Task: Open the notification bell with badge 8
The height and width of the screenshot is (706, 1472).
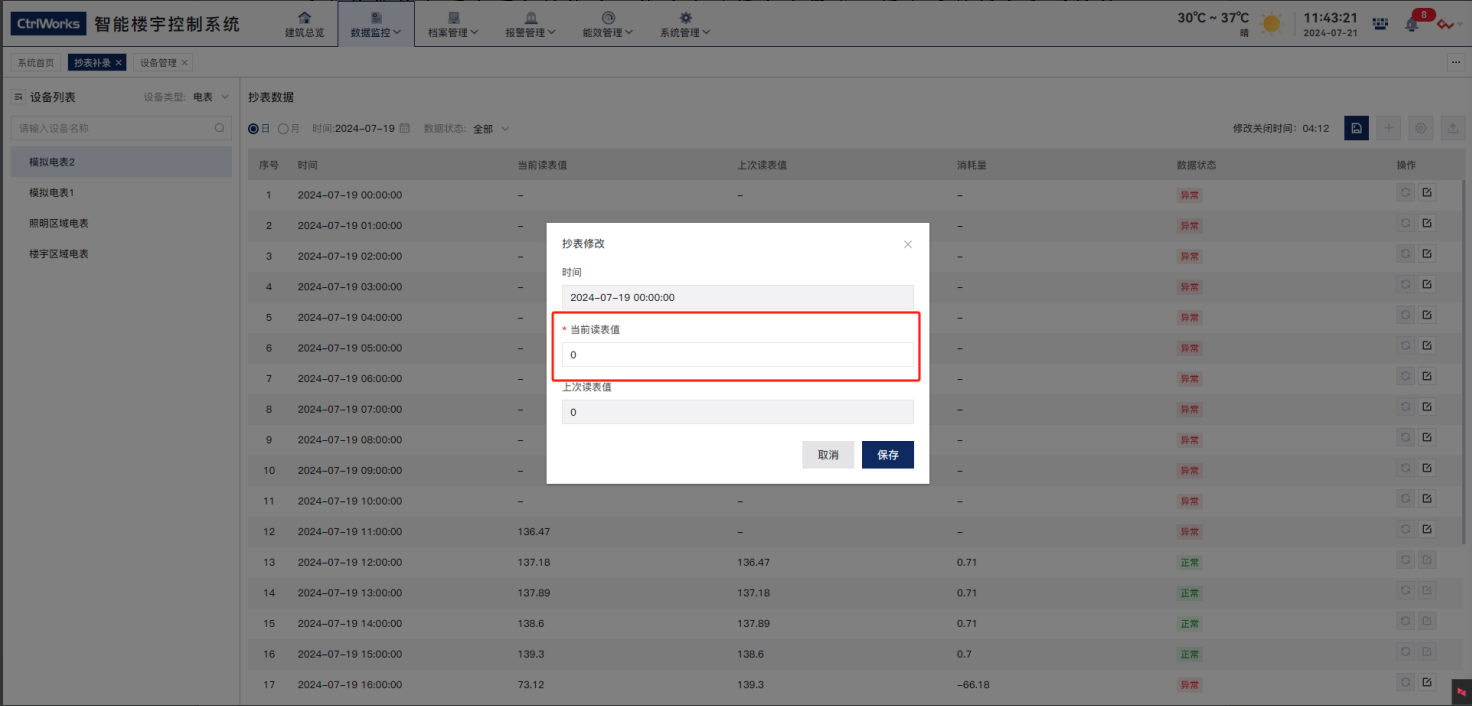Action: point(1412,24)
